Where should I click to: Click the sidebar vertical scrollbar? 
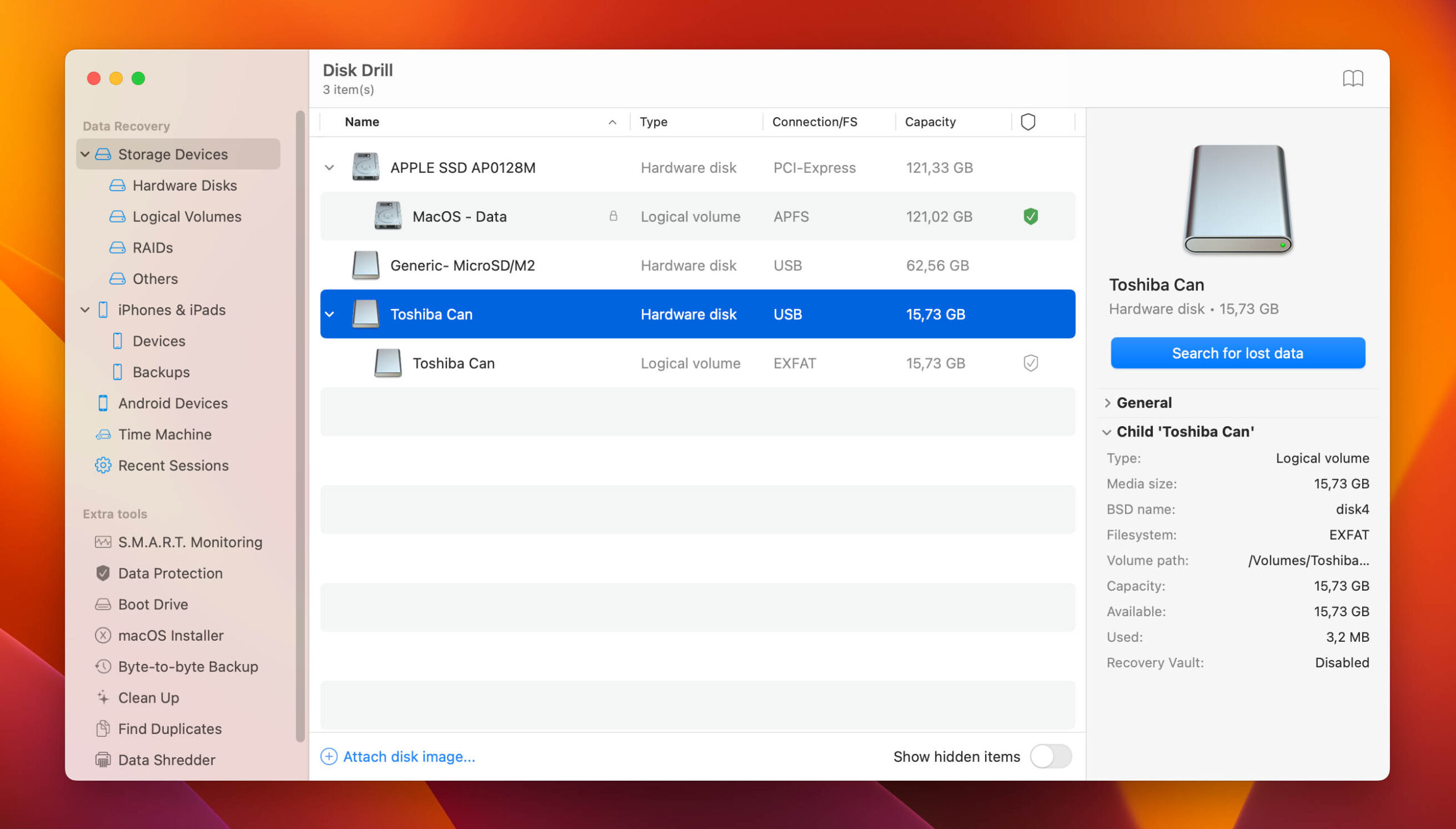click(300, 427)
